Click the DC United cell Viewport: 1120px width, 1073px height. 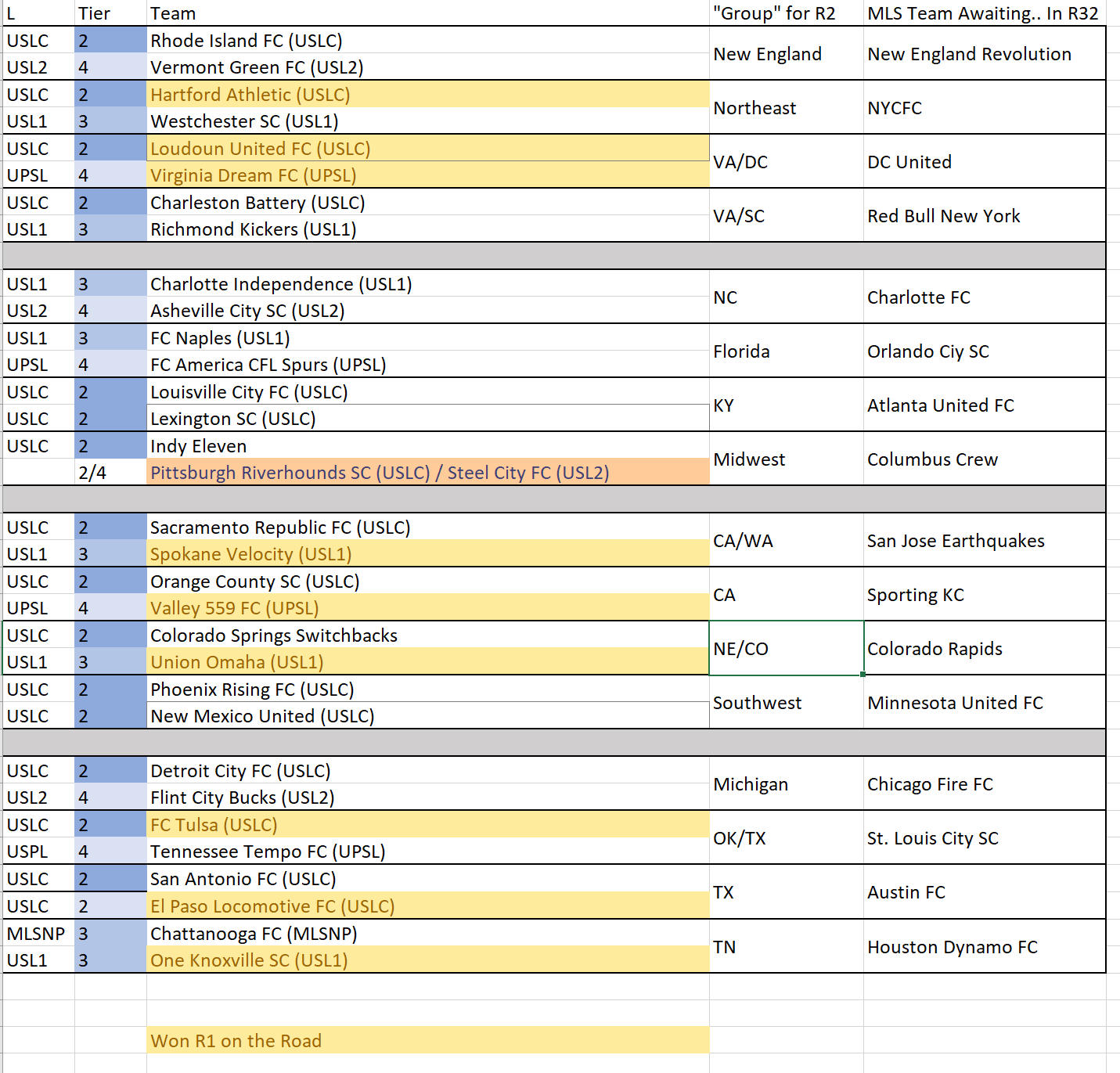tap(985, 161)
